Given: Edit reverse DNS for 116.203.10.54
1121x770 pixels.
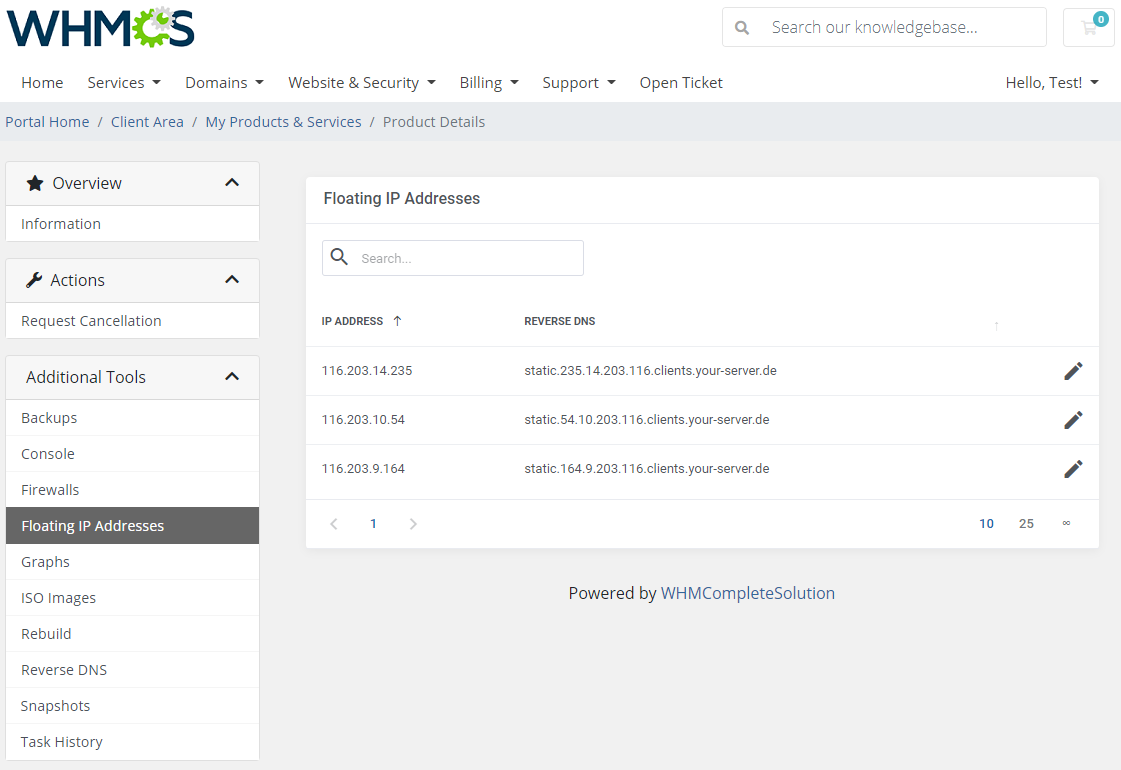Looking at the screenshot, I should 1073,420.
